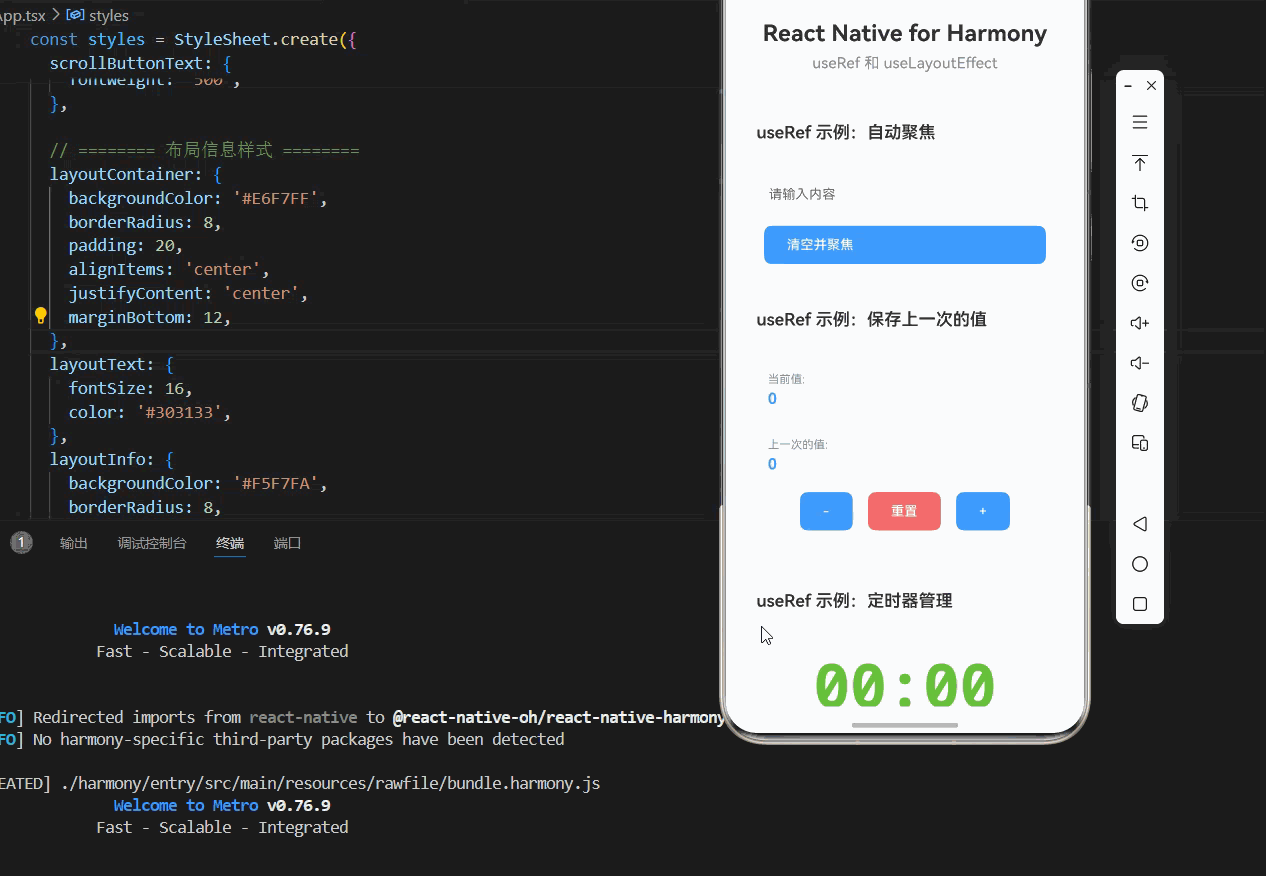Open the 端口 panel tab
The height and width of the screenshot is (876, 1266).
(x=288, y=543)
